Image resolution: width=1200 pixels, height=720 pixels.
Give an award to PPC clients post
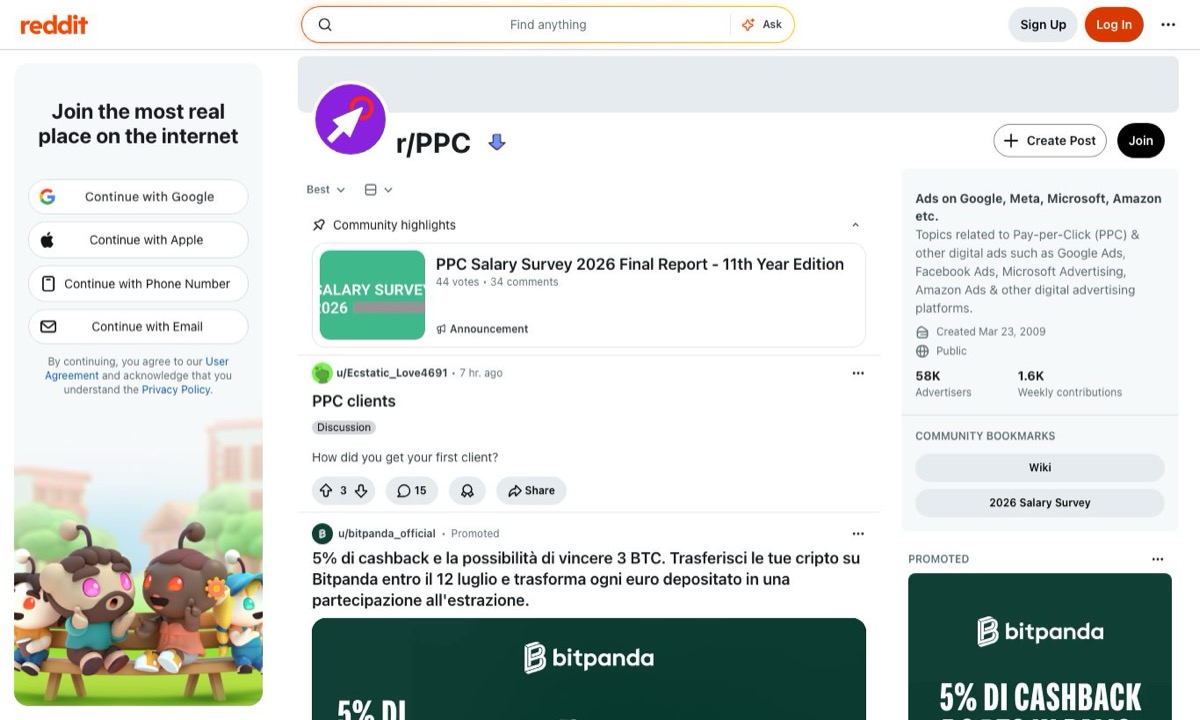[x=467, y=491]
